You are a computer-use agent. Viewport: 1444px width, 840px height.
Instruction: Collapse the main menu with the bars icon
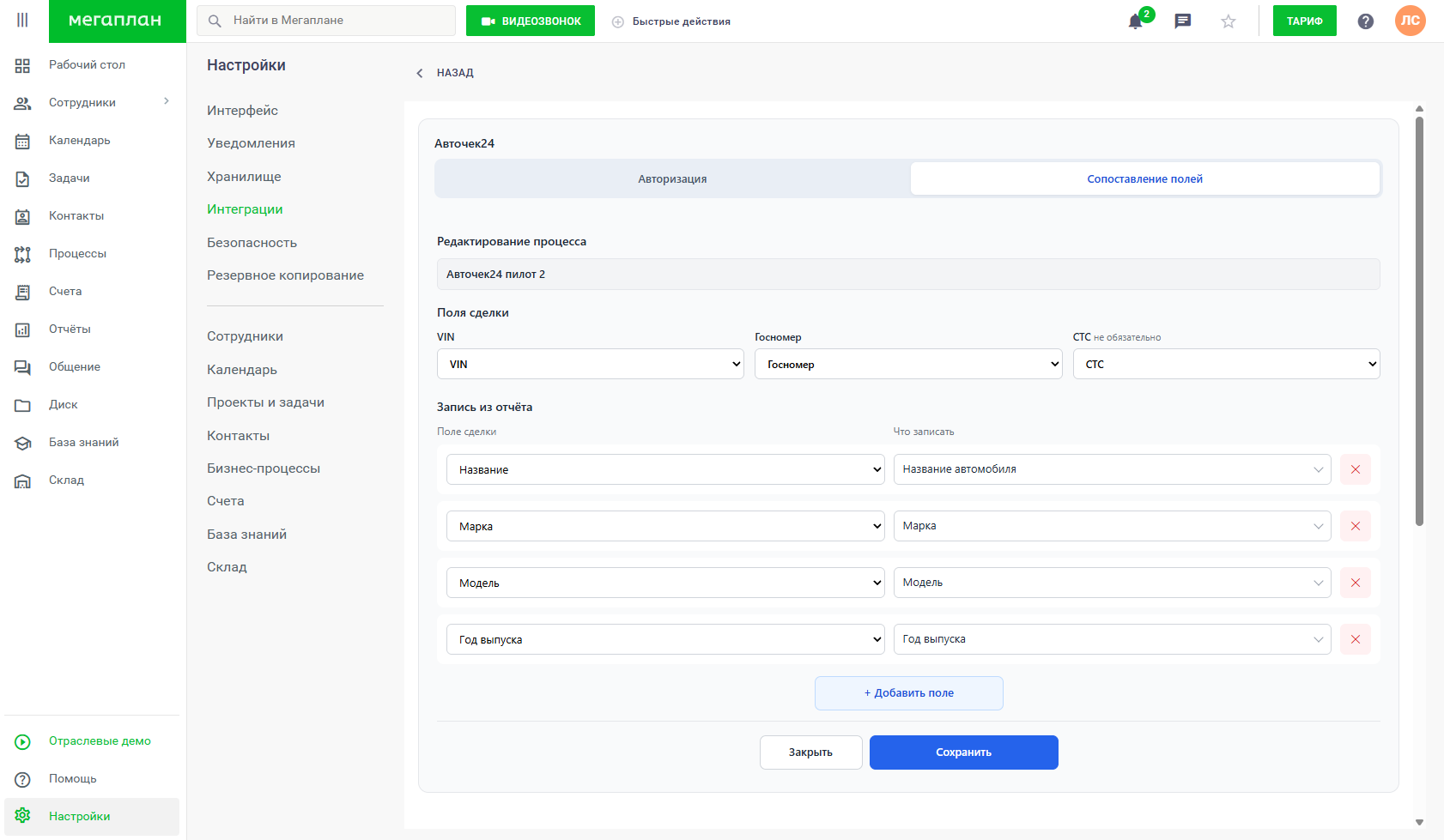point(22,21)
